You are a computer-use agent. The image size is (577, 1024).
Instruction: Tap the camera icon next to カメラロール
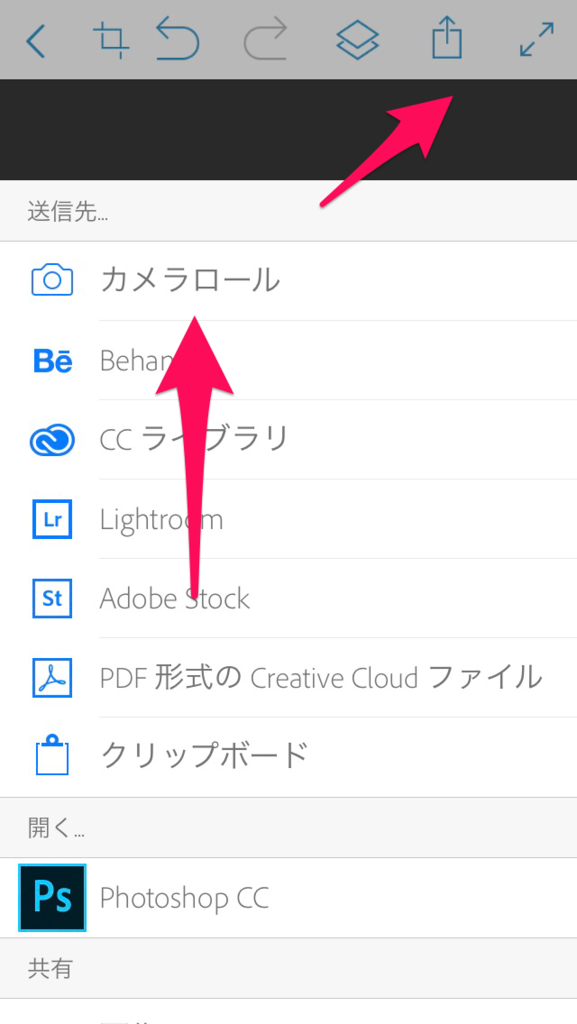51,281
